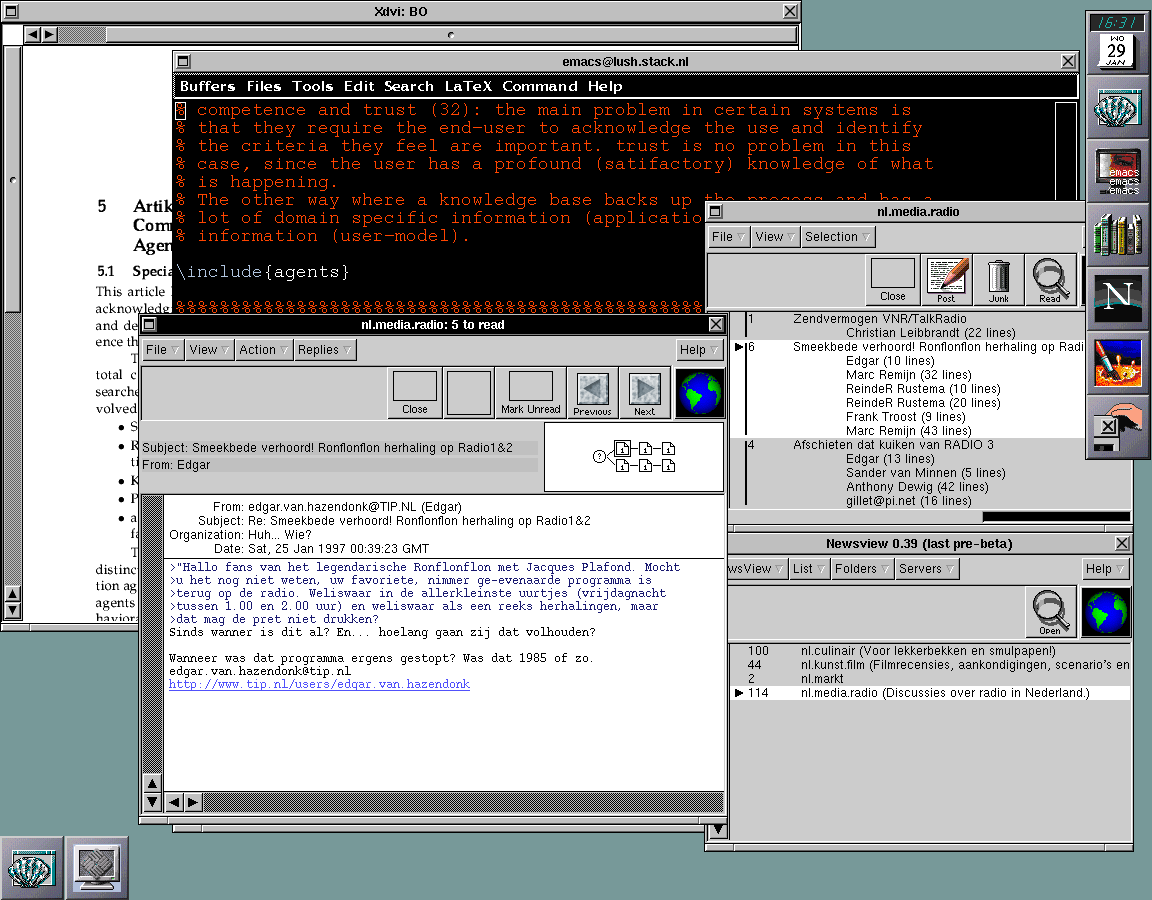
Task: Open the Search menu in emacs
Action: [x=408, y=86]
